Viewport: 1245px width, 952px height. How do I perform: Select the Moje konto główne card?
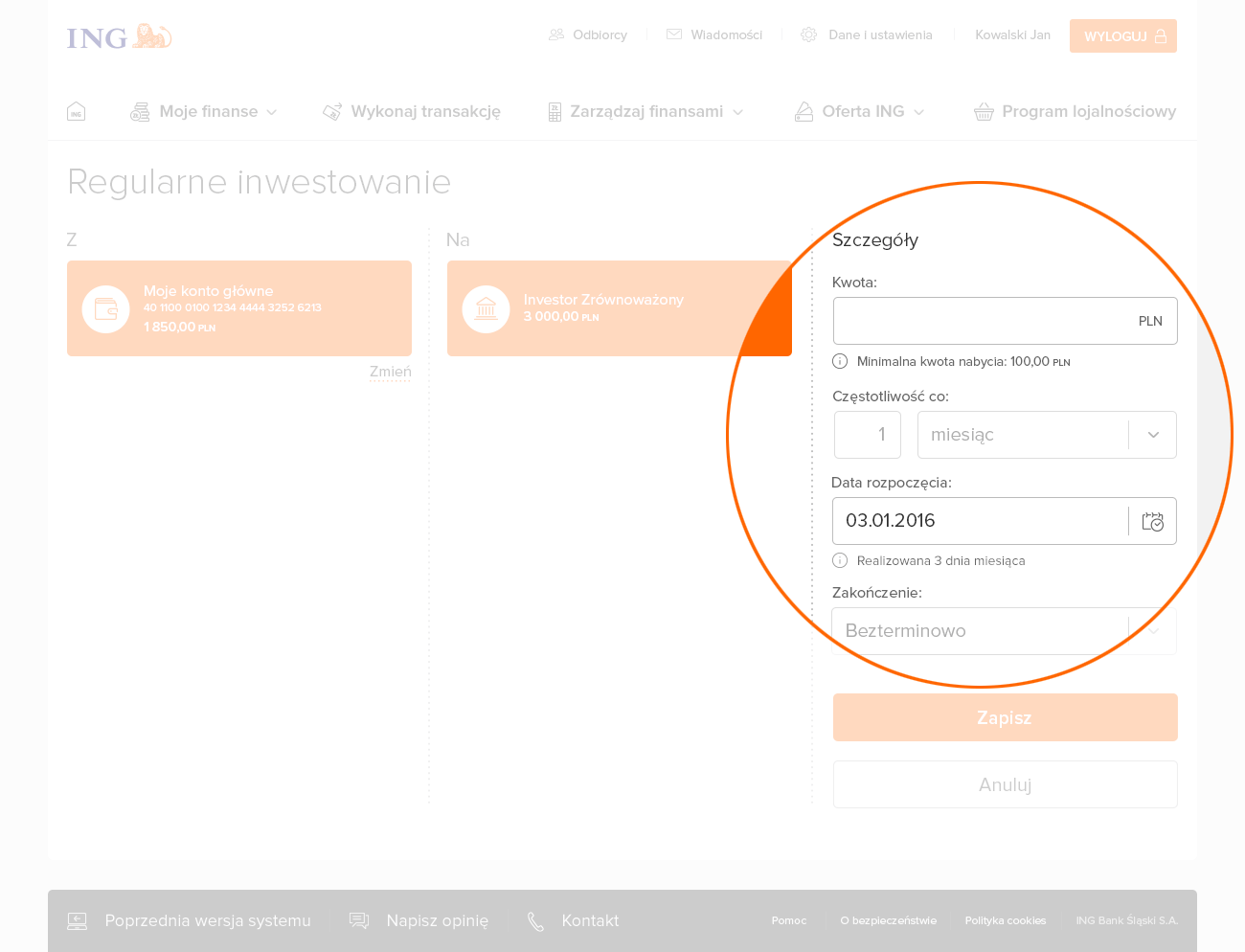pos(239,308)
